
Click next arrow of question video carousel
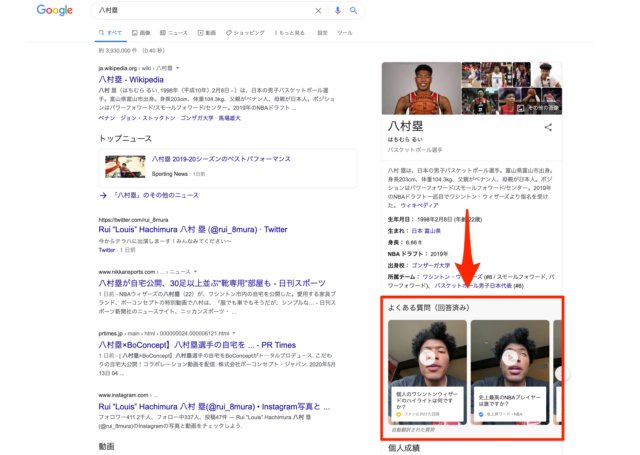561,373
